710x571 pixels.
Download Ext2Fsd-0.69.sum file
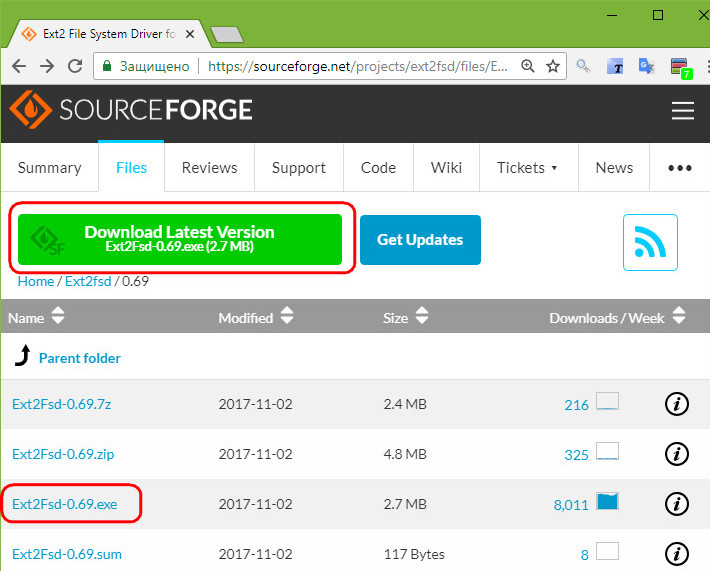coord(67,554)
